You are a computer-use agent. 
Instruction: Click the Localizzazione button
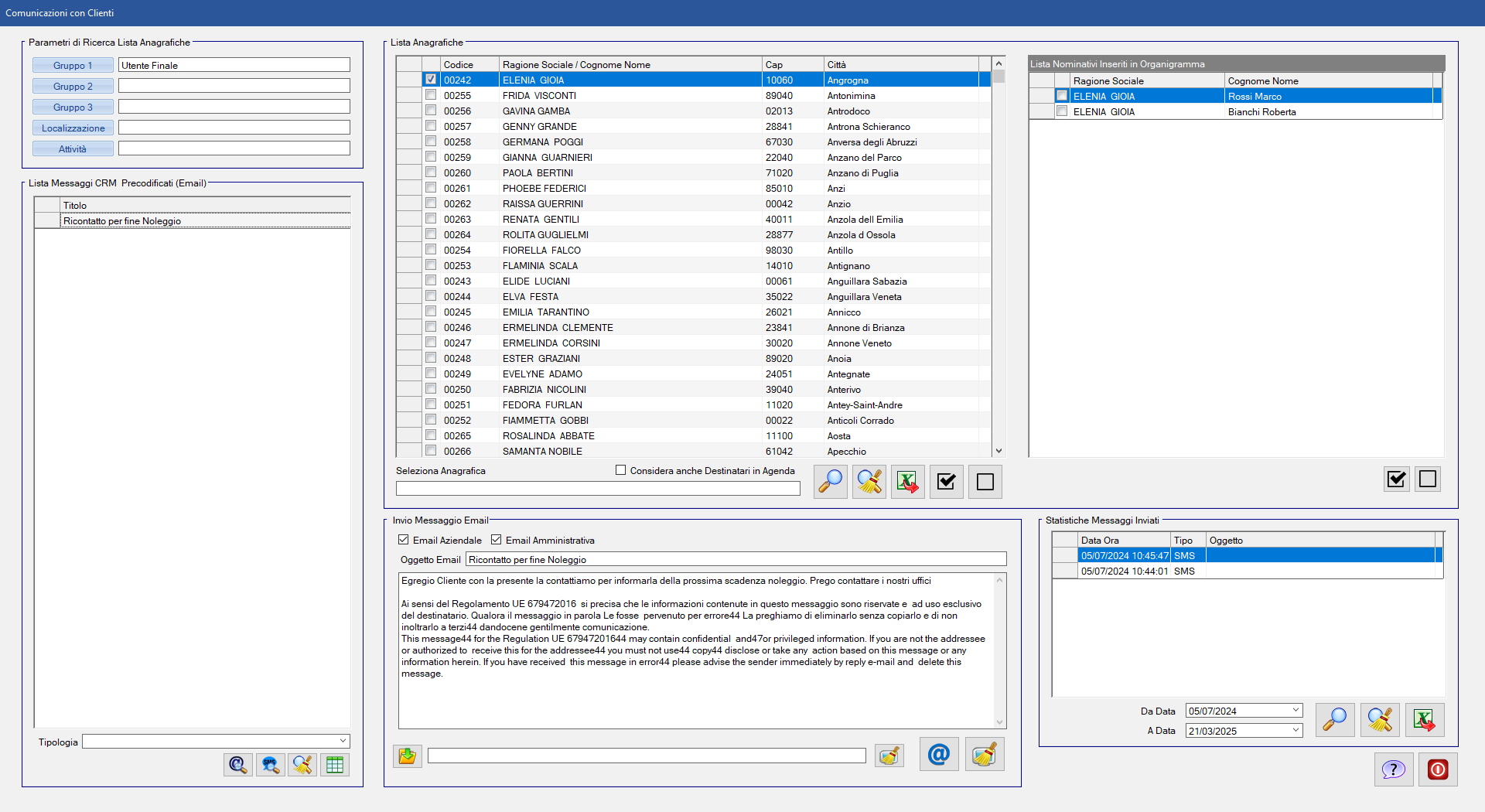pos(73,128)
